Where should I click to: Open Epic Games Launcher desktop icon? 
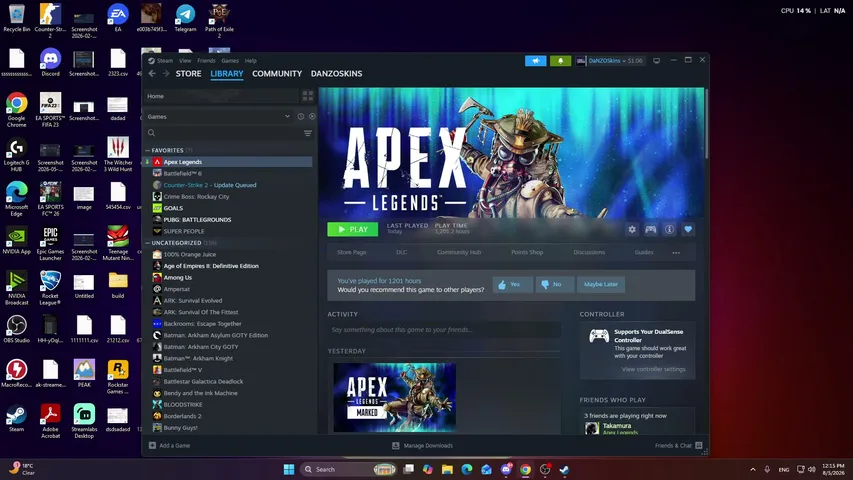coord(50,243)
